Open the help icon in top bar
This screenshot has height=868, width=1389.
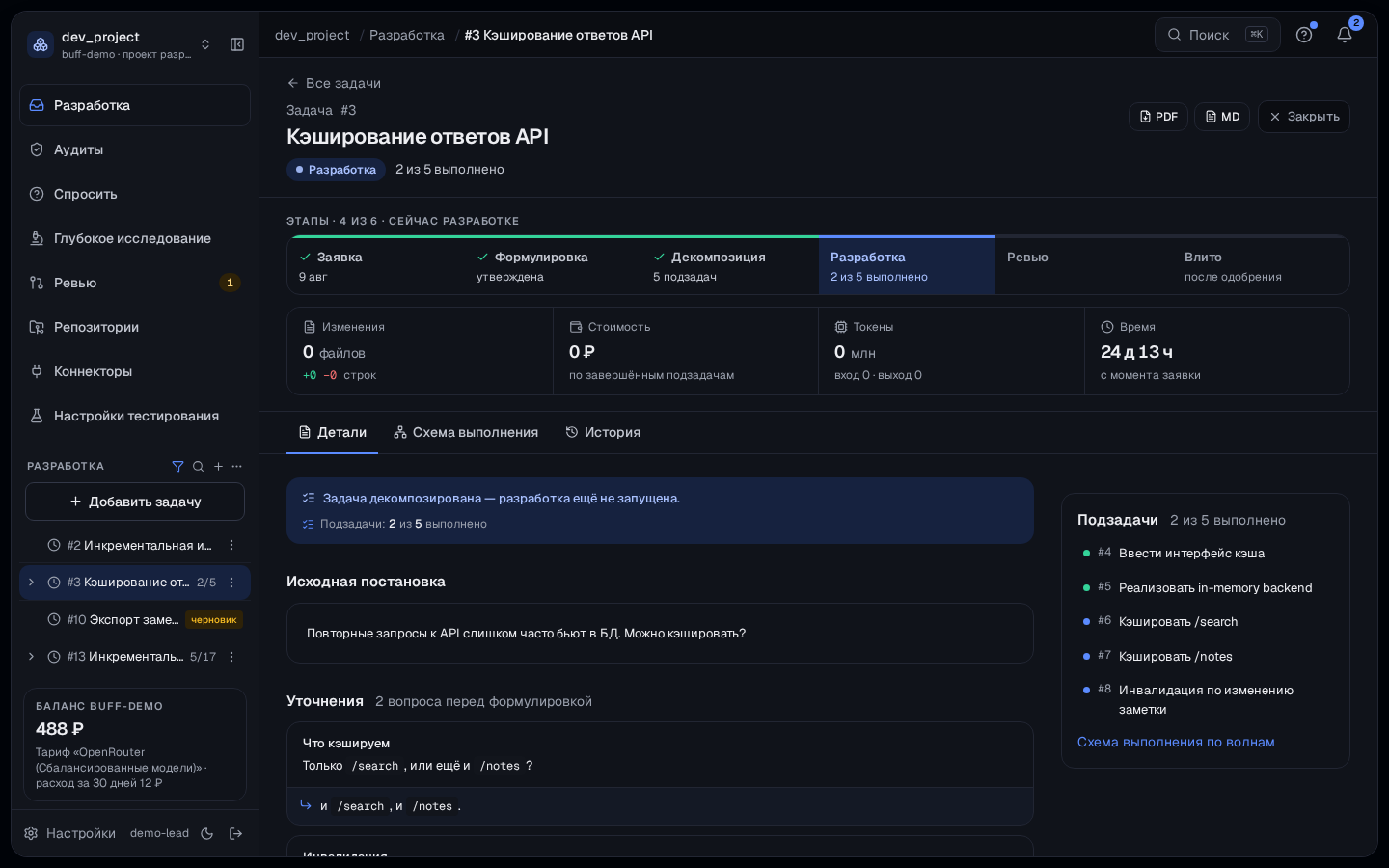pos(1304,35)
